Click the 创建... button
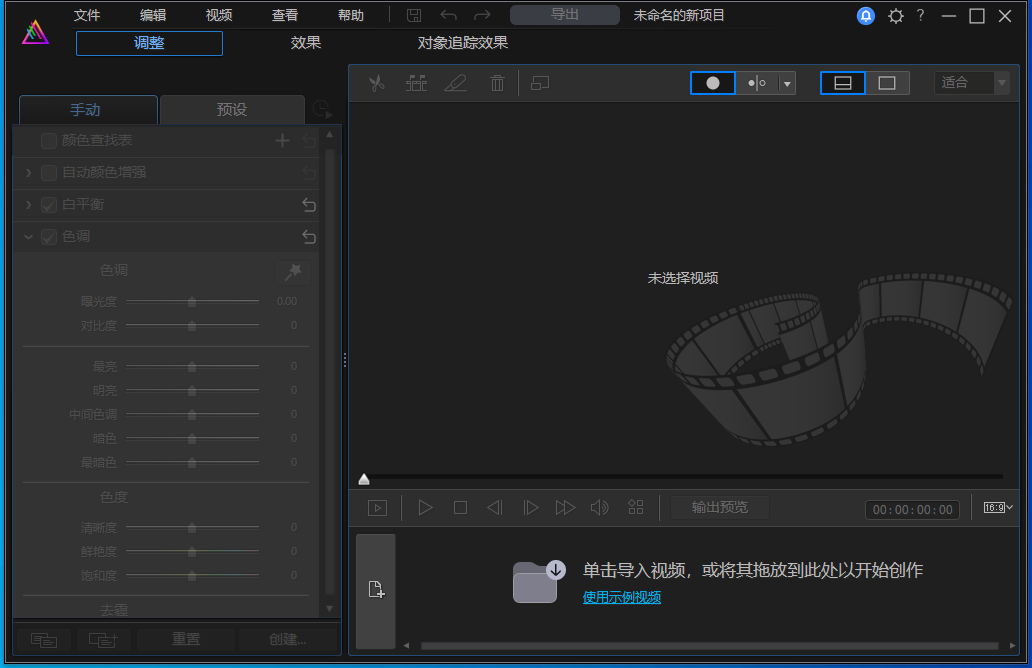1032x668 pixels. (288, 639)
